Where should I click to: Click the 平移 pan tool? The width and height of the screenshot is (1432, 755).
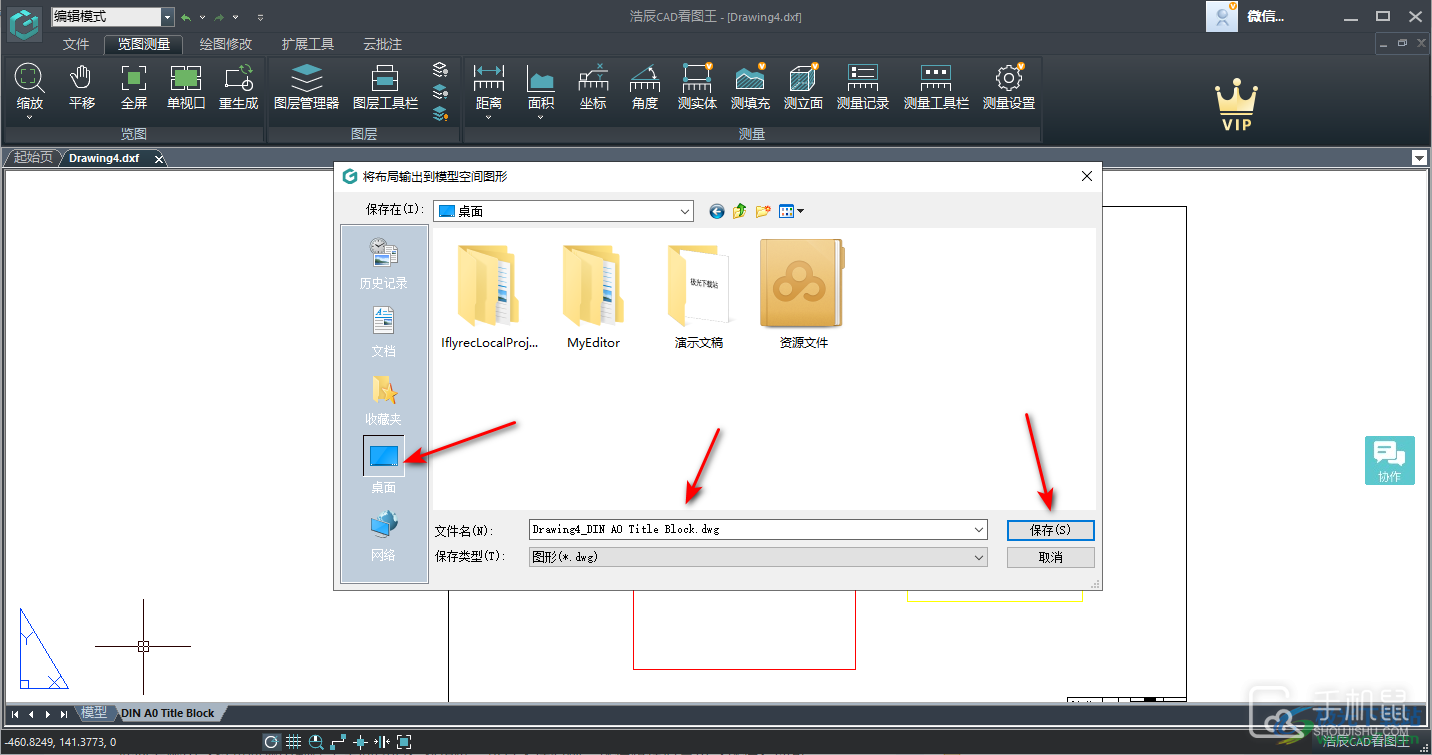point(80,88)
